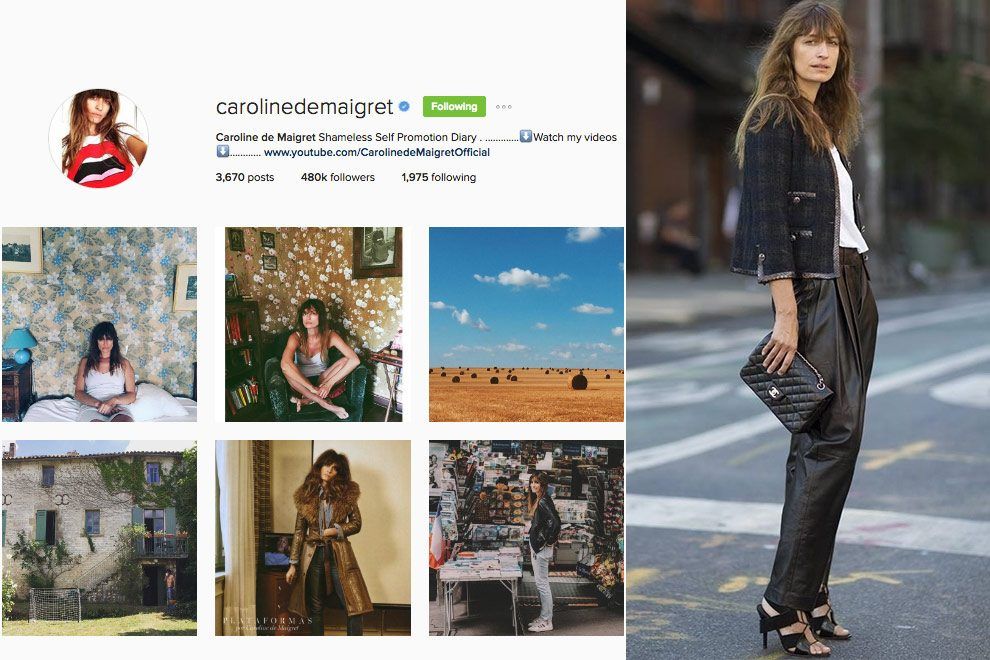990x660 pixels.
Task: Open the 480k followers list
Action: pyautogui.click(x=338, y=177)
